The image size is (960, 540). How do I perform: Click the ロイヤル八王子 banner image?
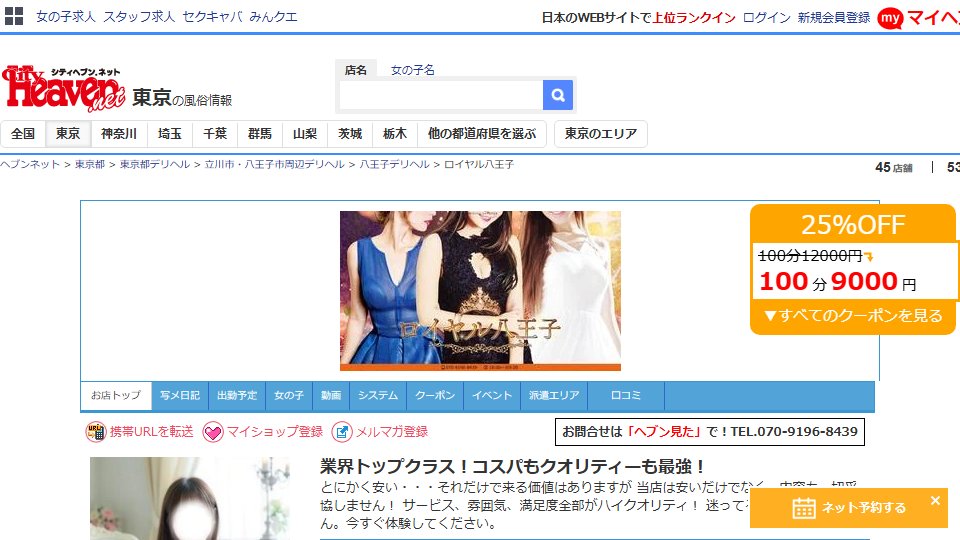[480, 291]
